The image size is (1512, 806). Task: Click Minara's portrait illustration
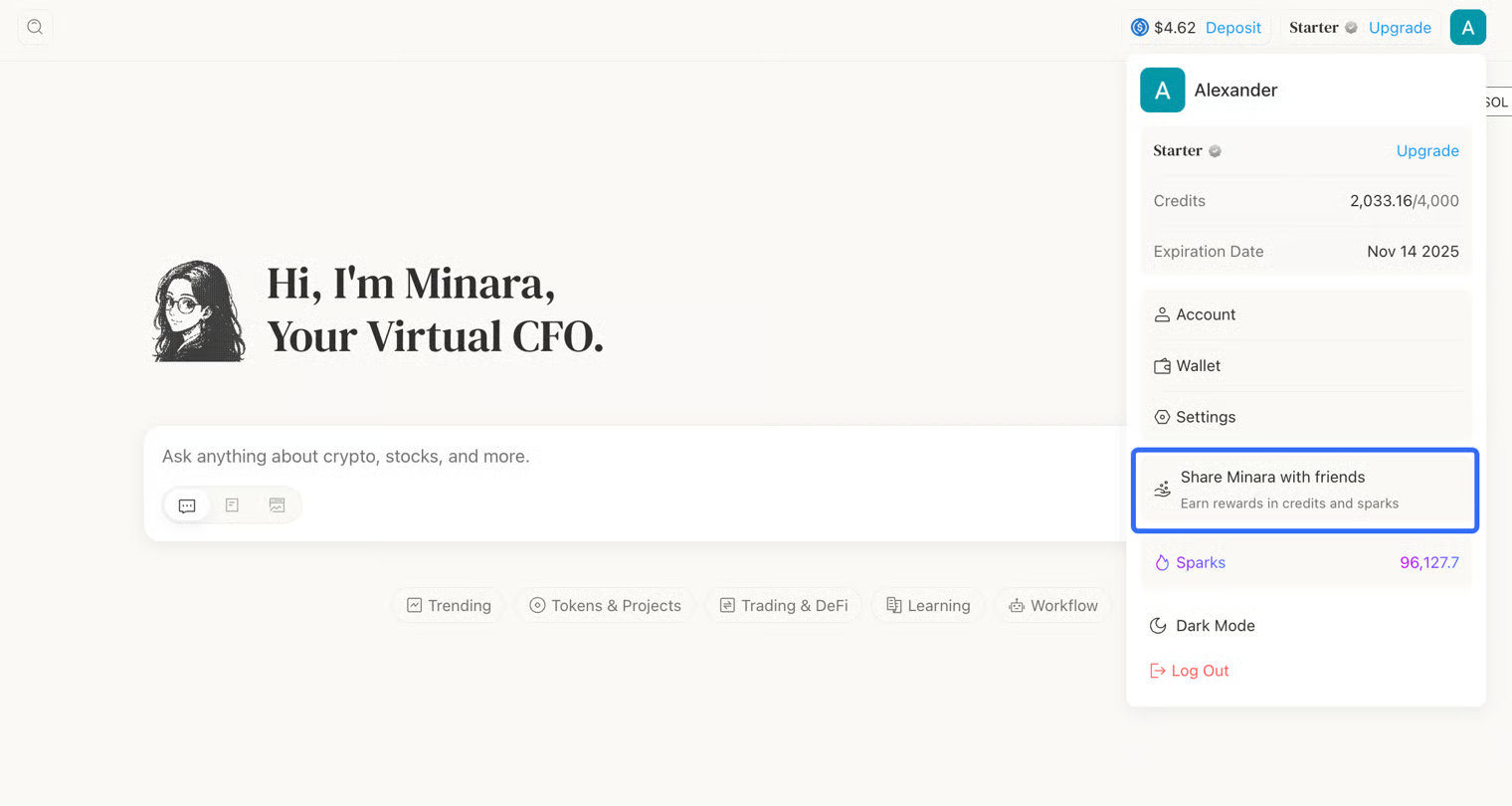coord(199,311)
